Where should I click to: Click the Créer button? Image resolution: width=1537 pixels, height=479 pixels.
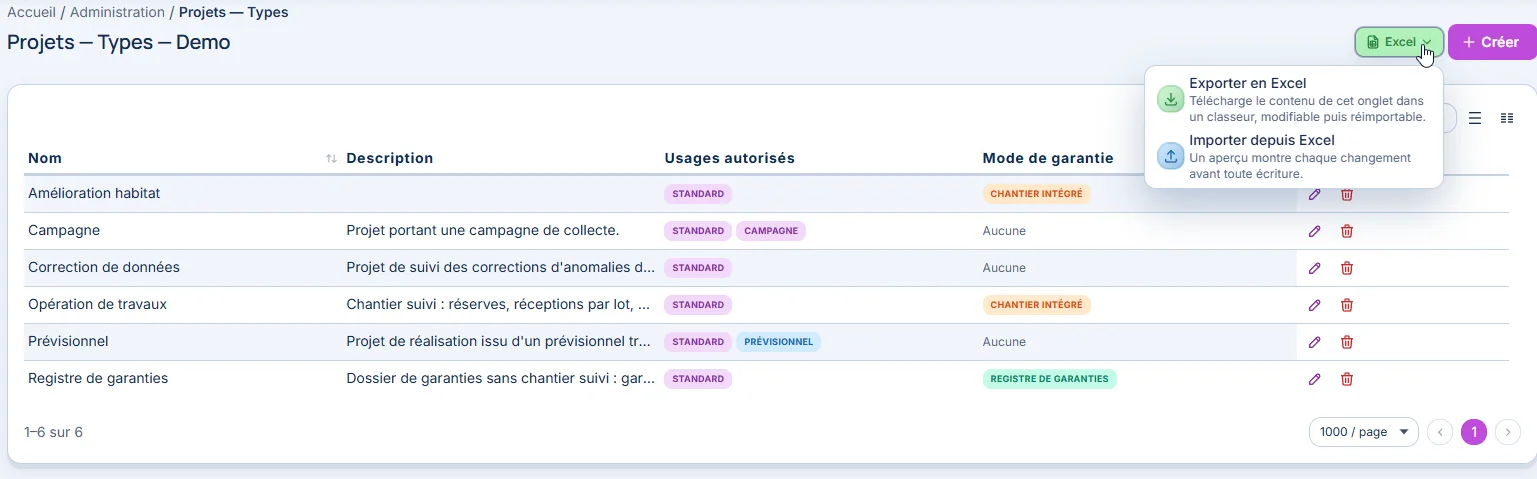[x=1491, y=42]
